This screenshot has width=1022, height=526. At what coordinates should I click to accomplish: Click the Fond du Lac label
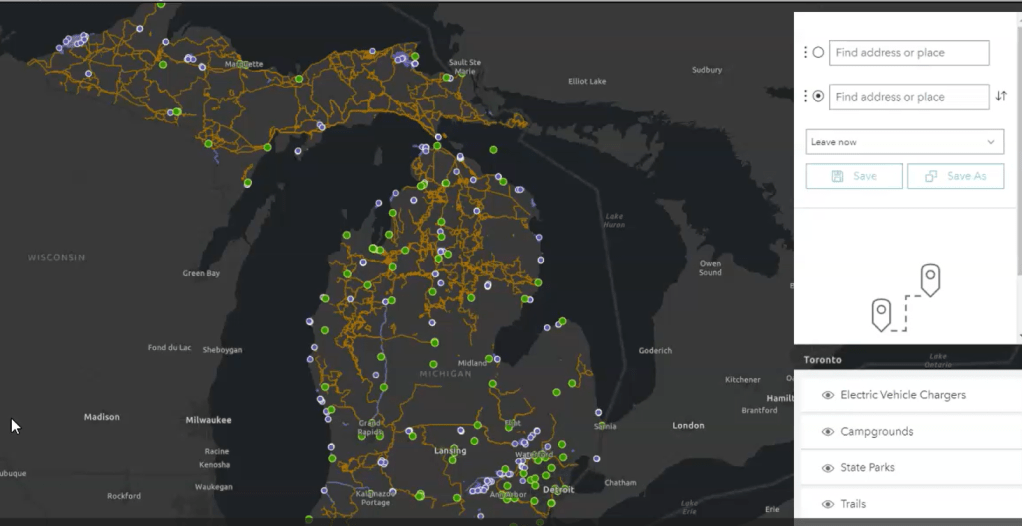pos(169,347)
